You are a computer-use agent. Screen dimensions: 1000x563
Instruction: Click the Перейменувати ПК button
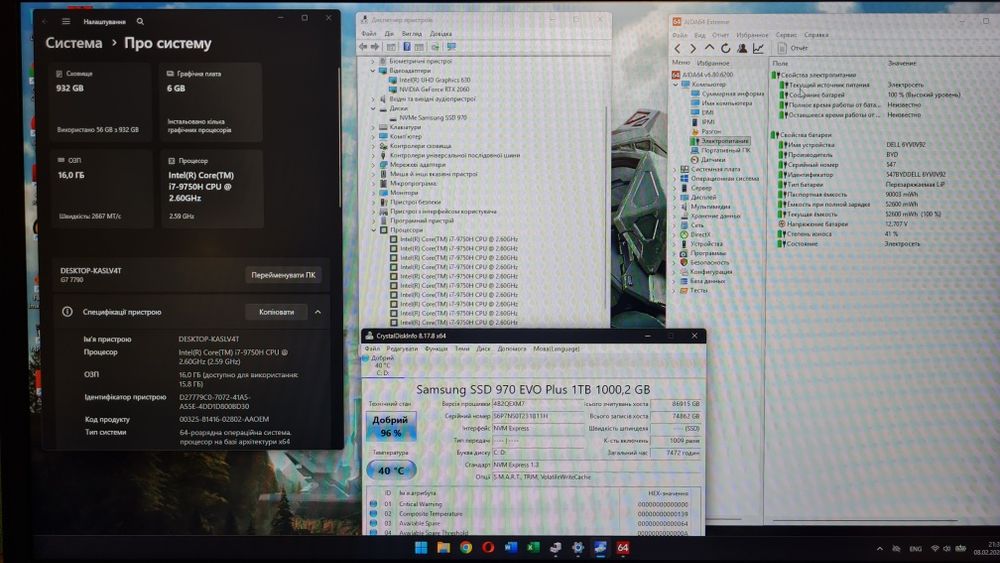[x=283, y=275]
